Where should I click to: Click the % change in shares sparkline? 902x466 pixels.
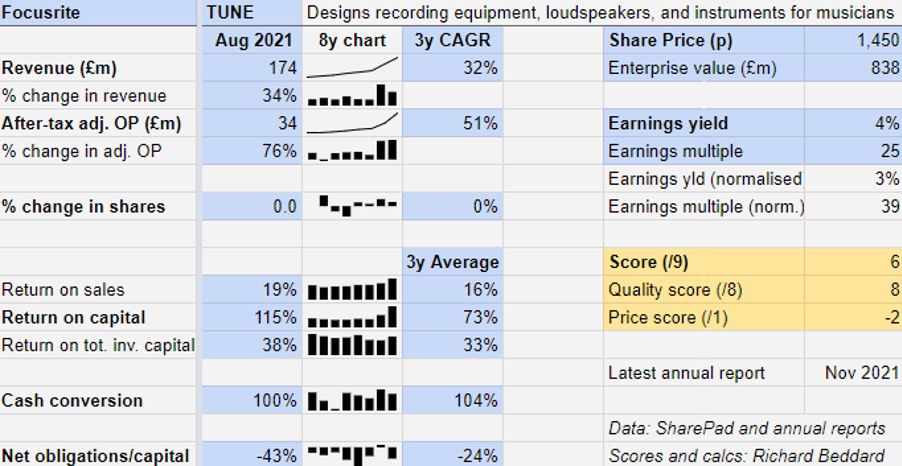tap(358, 206)
